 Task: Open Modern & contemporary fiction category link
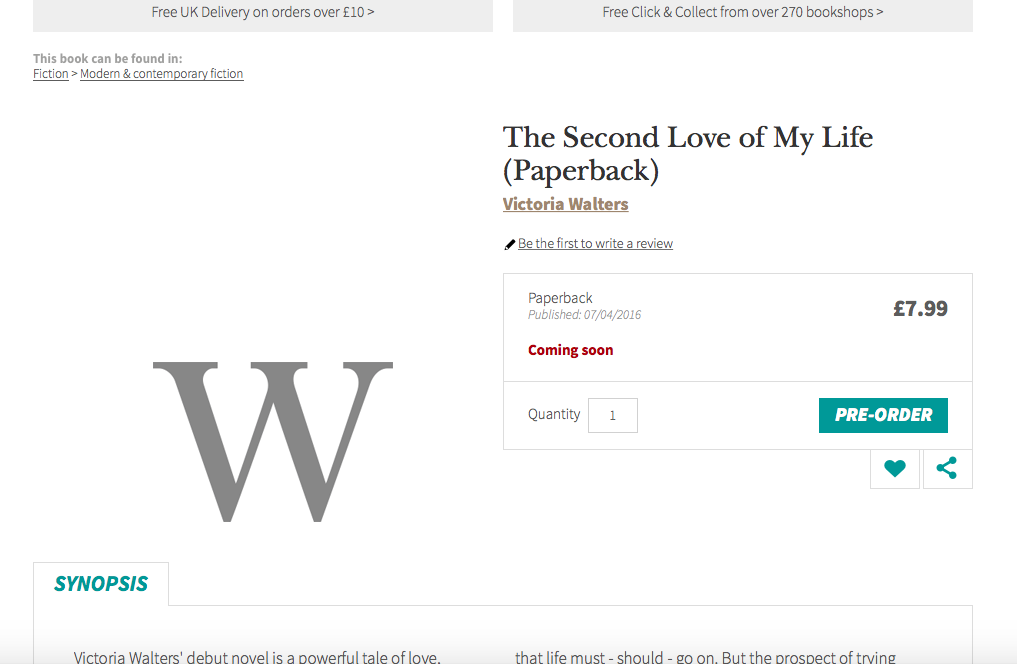pos(162,74)
